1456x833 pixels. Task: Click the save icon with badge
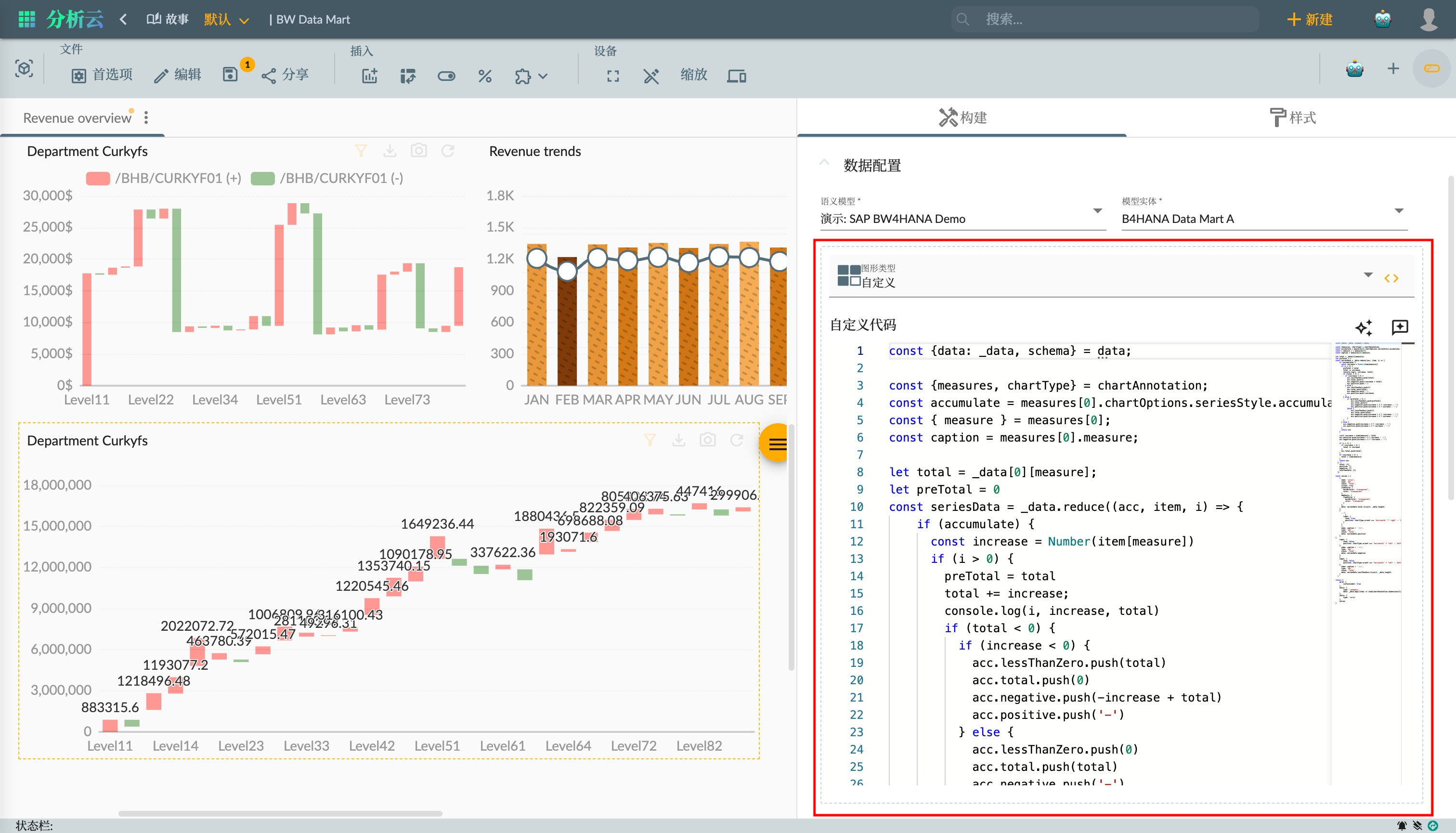230,75
